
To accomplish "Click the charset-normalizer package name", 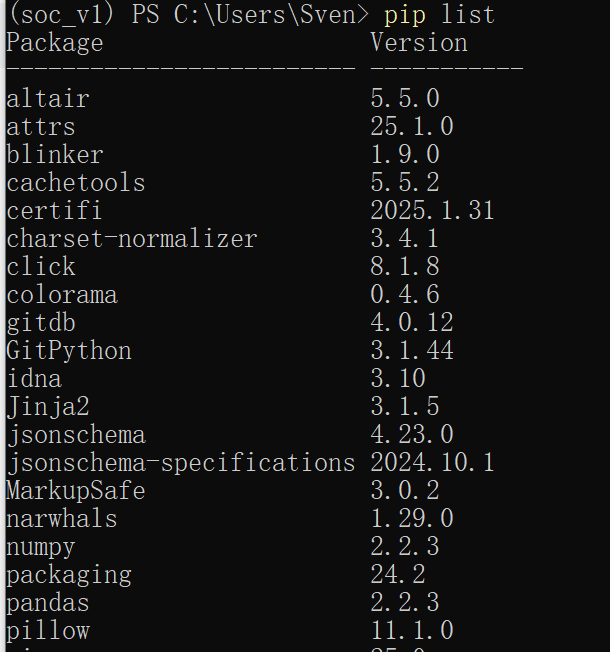I will [132, 239].
